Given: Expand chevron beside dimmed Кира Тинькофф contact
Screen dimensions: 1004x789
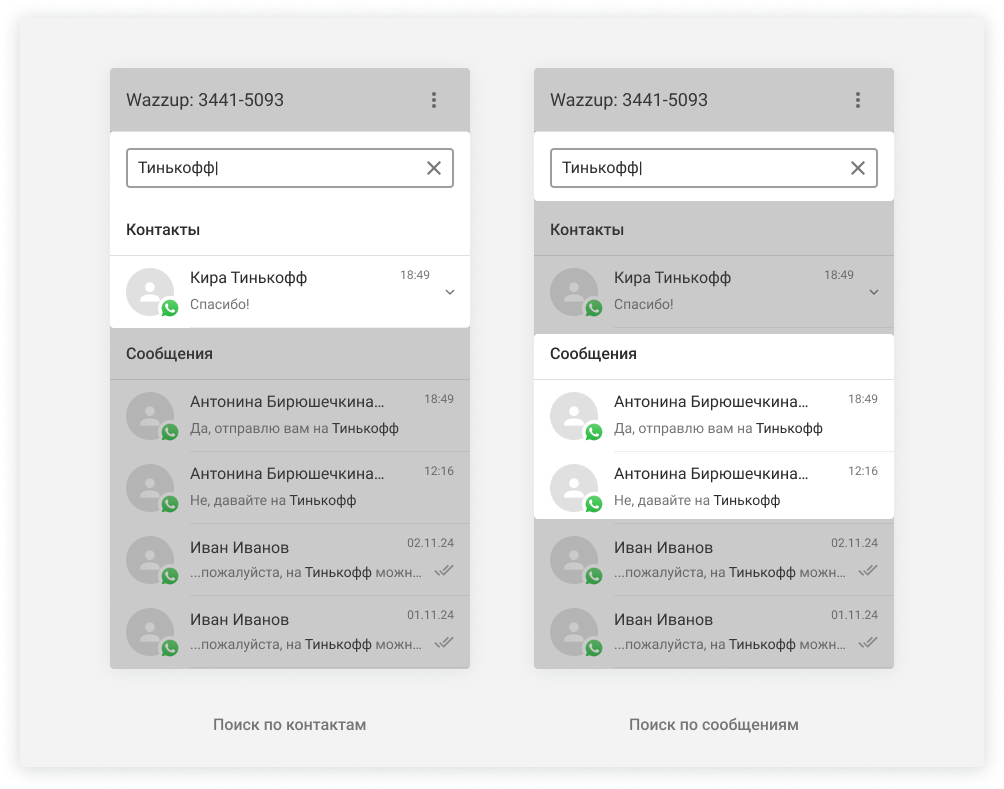Looking at the screenshot, I should click(874, 292).
